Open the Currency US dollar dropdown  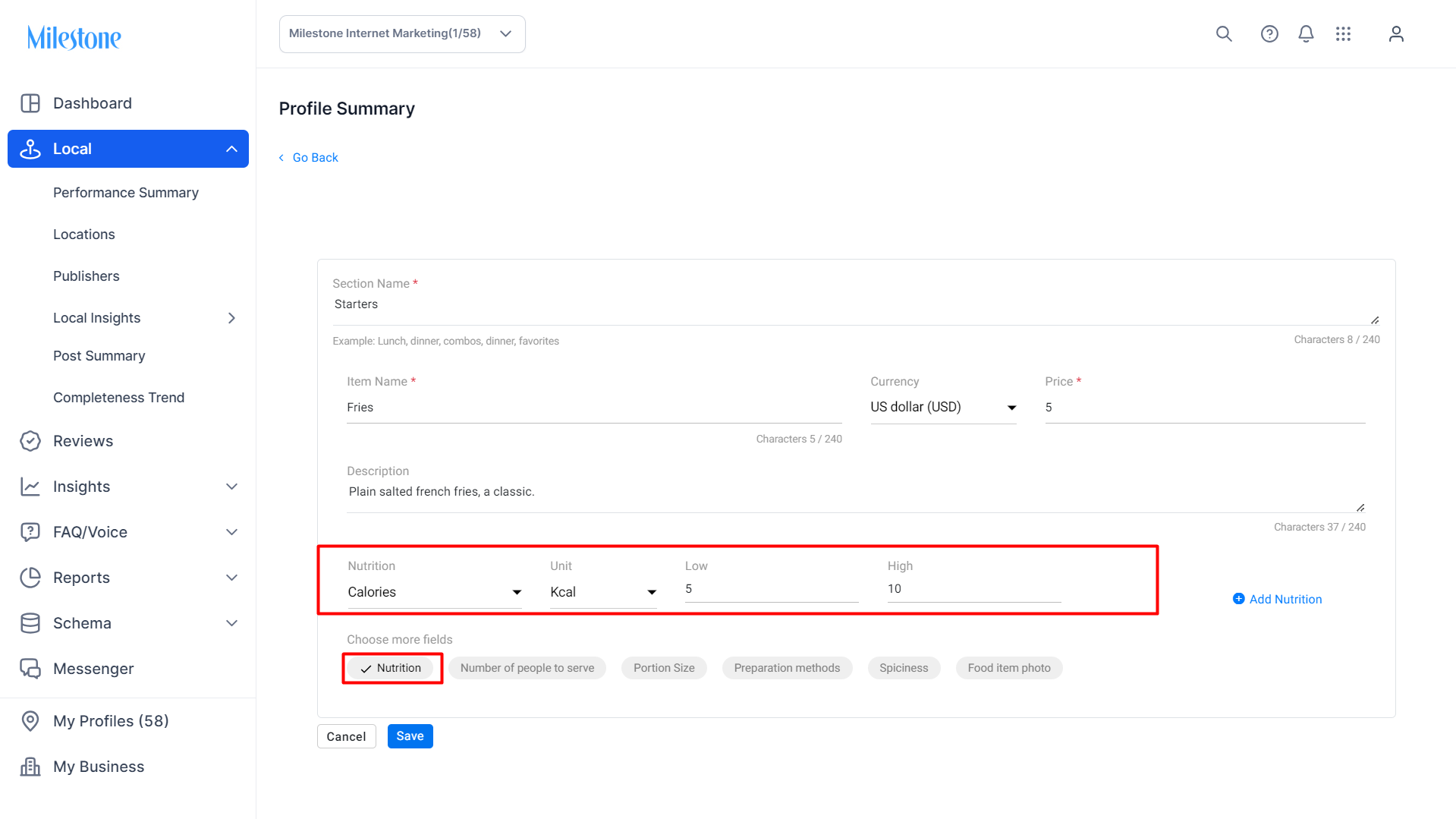[943, 408]
